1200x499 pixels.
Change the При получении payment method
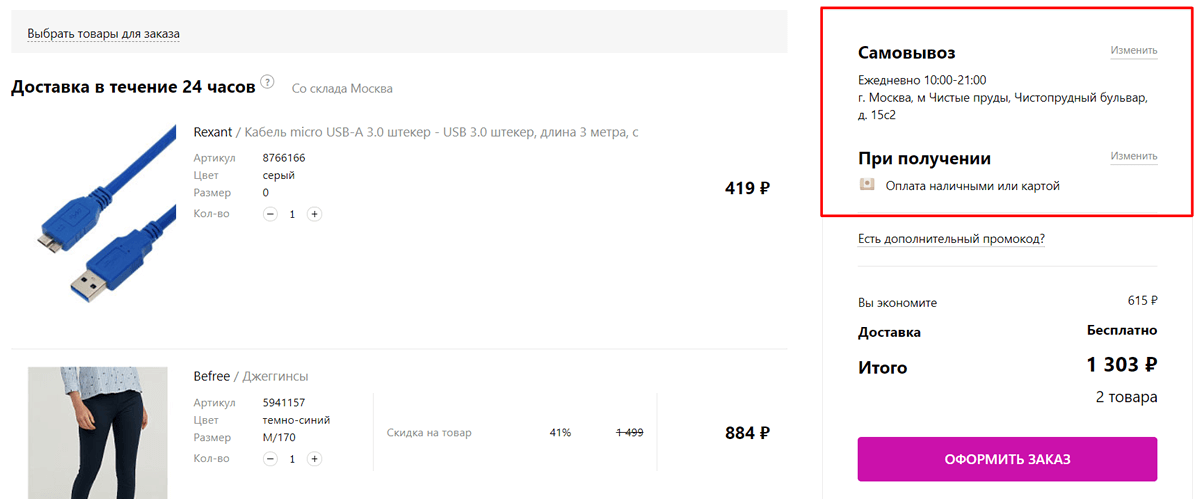pyautogui.click(x=1133, y=157)
